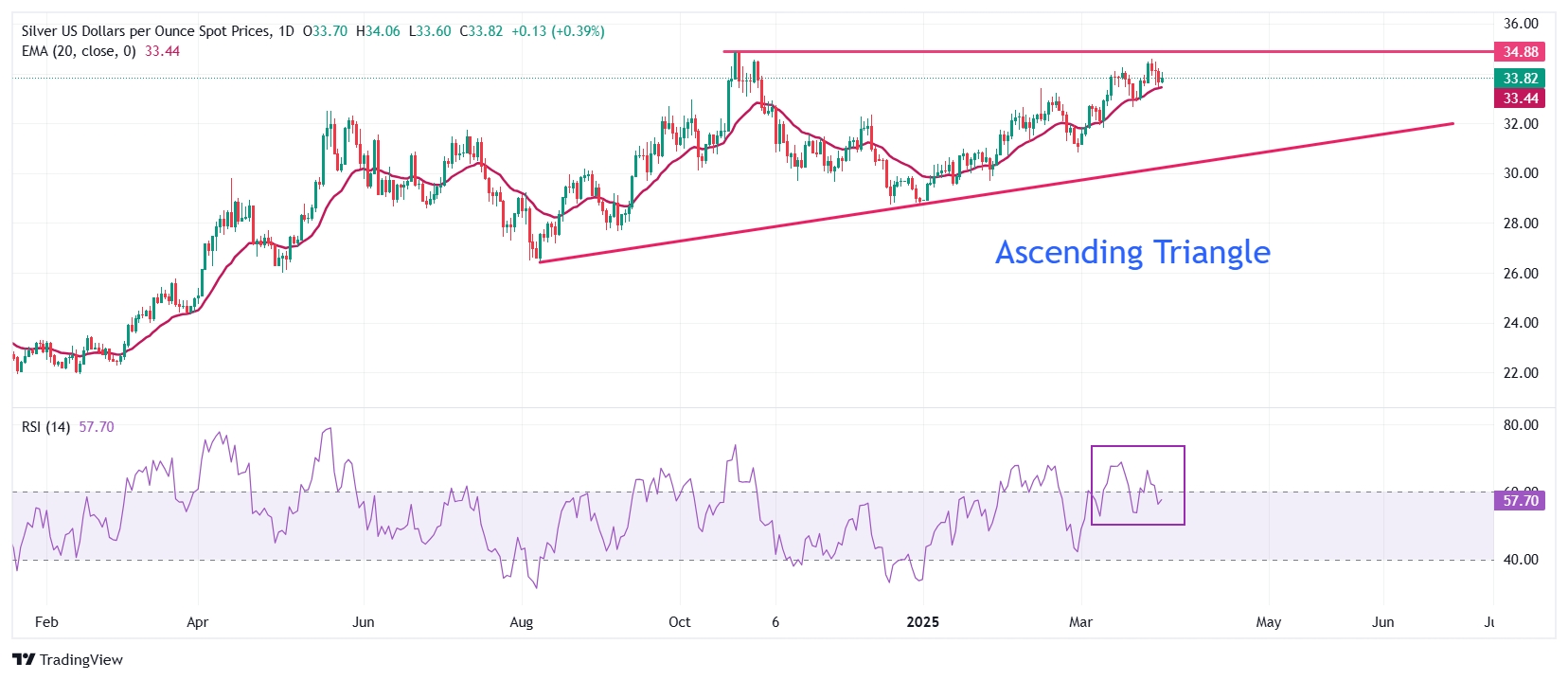Click the Aug label on the time axis

(x=521, y=622)
